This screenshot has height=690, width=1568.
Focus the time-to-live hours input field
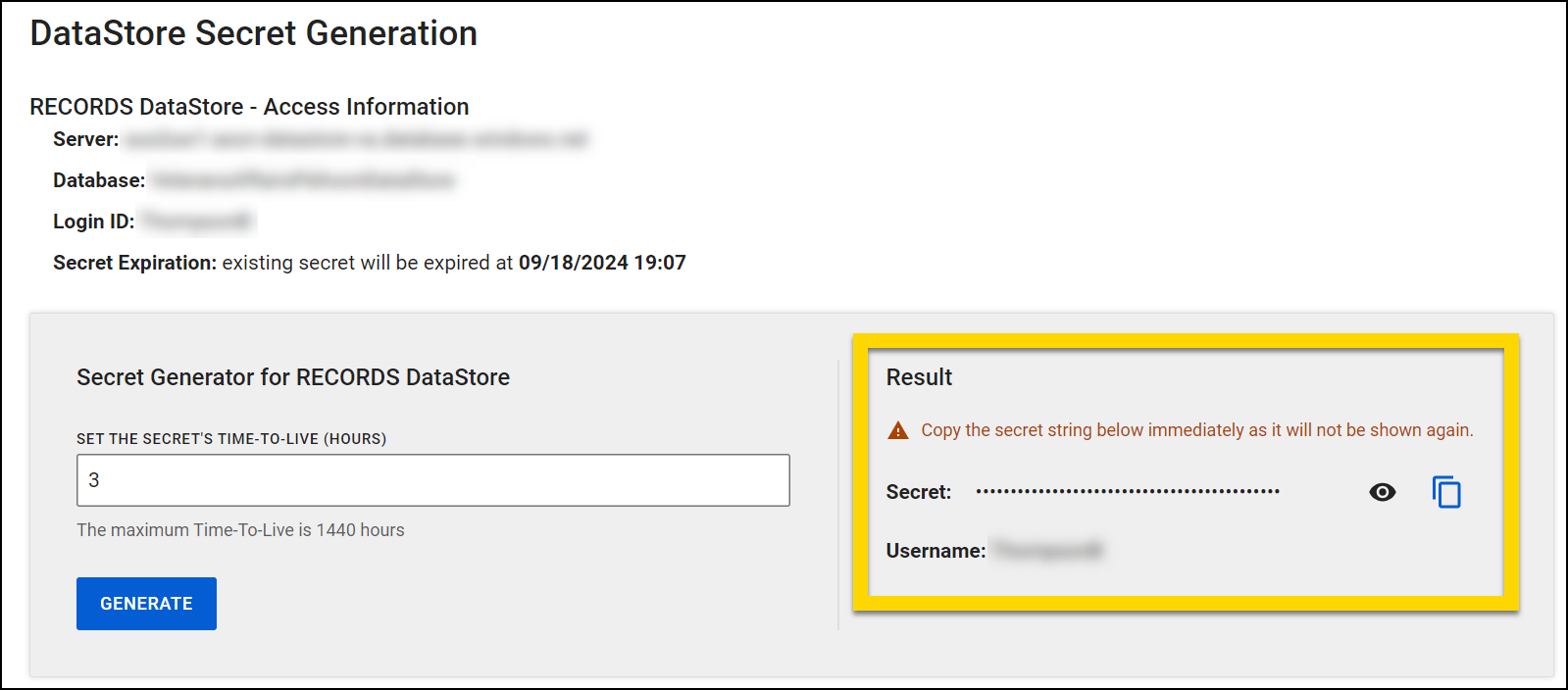click(432, 480)
